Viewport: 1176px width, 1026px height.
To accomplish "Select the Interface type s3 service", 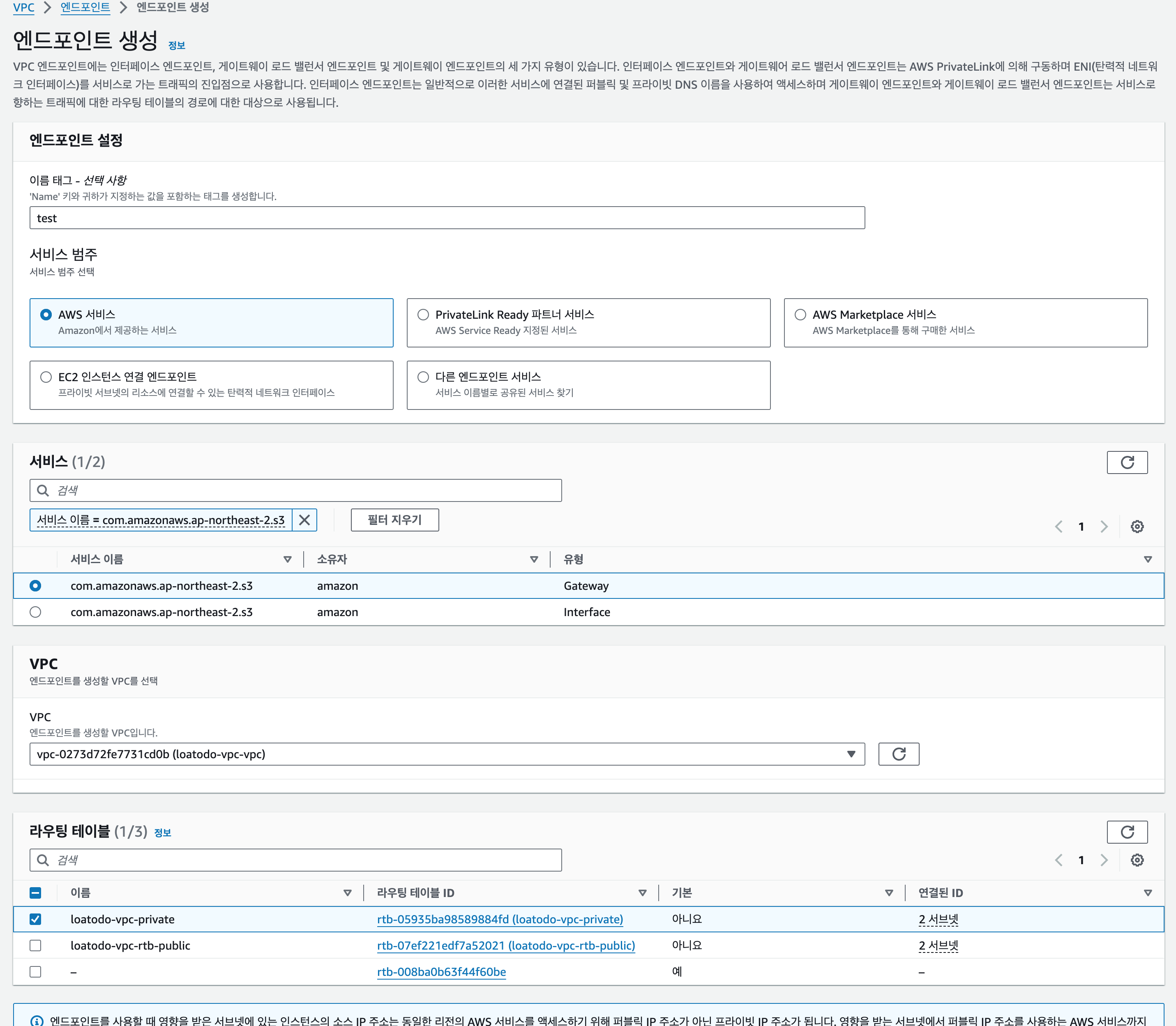I will (x=35, y=612).
